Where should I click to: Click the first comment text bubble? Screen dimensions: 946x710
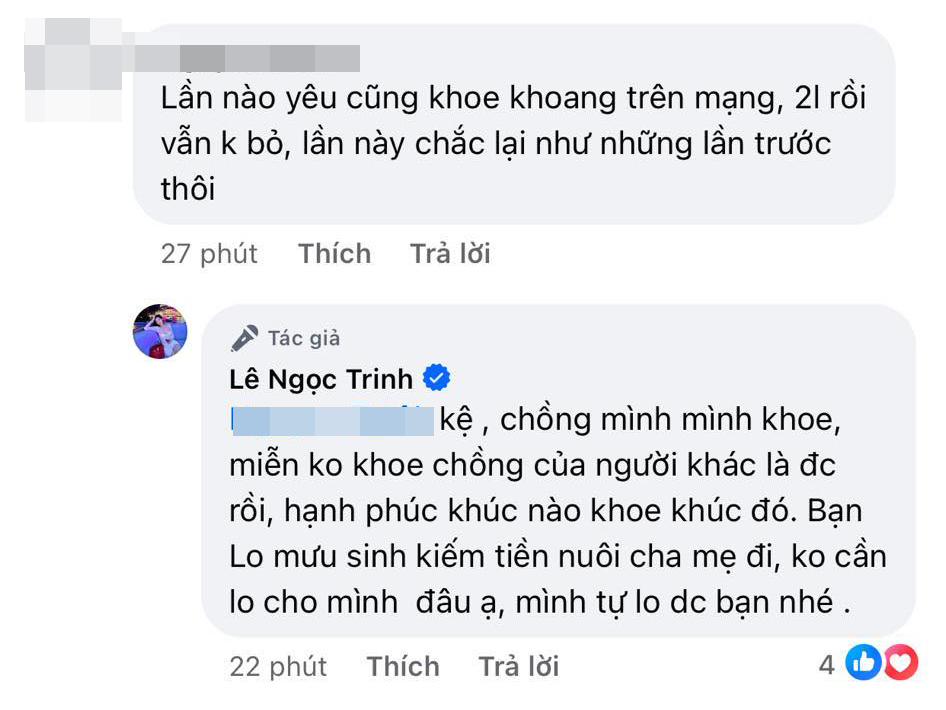tap(514, 124)
